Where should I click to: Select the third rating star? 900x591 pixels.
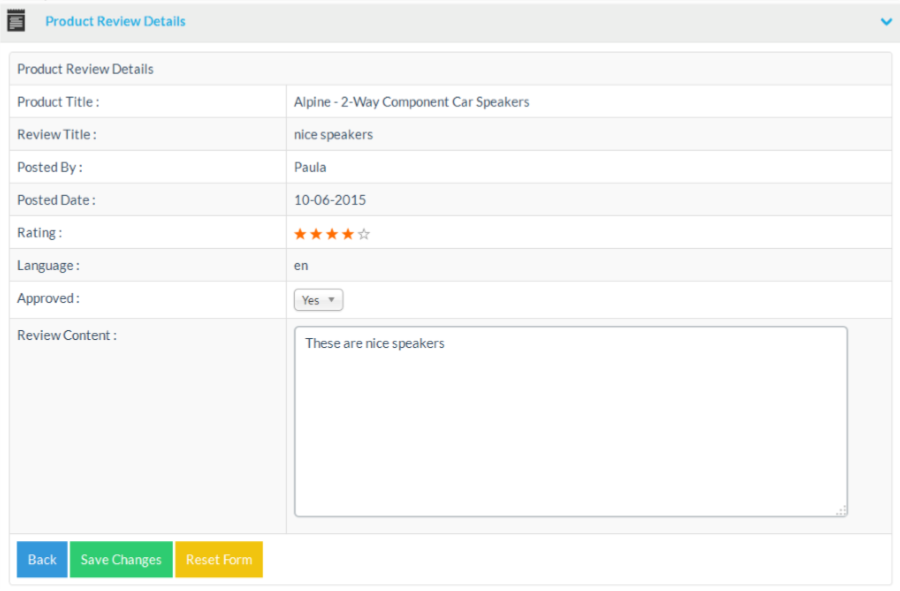332,234
